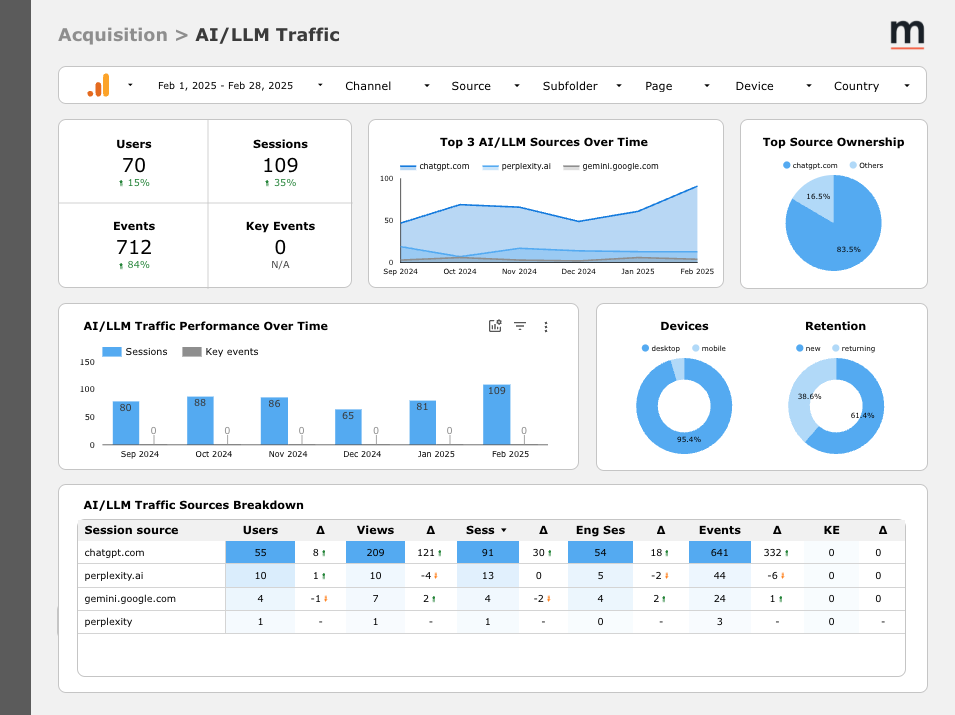The height and width of the screenshot is (715, 955).
Task: Toggle Key events legend swatch in bar chart
Action: click(x=192, y=351)
